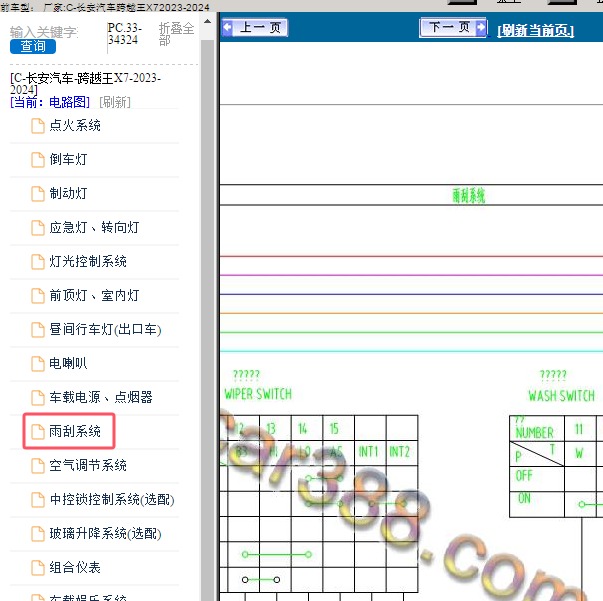Click the document icon beside 制动灯
The image size is (603, 601).
38,194
